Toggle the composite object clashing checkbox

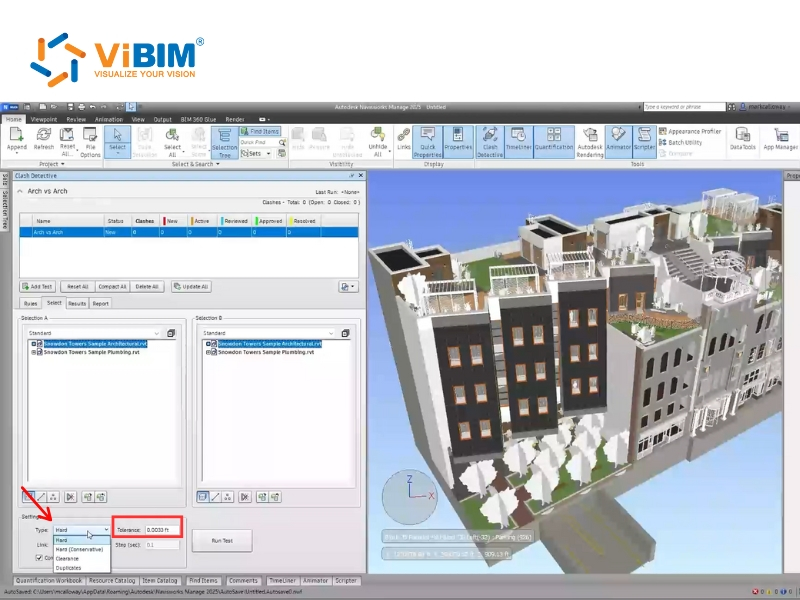coord(40,558)
